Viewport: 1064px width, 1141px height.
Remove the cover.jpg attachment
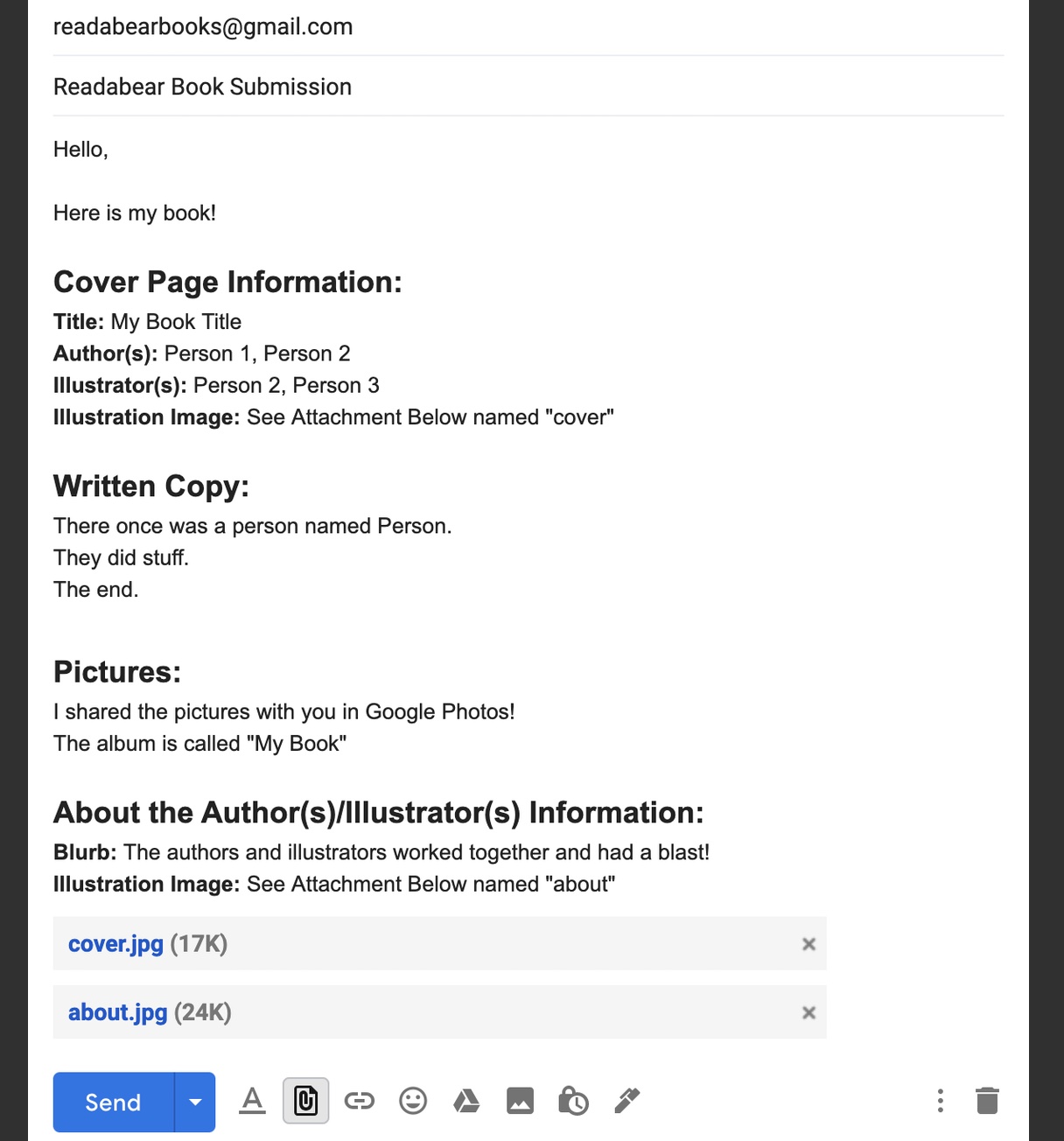808,944
